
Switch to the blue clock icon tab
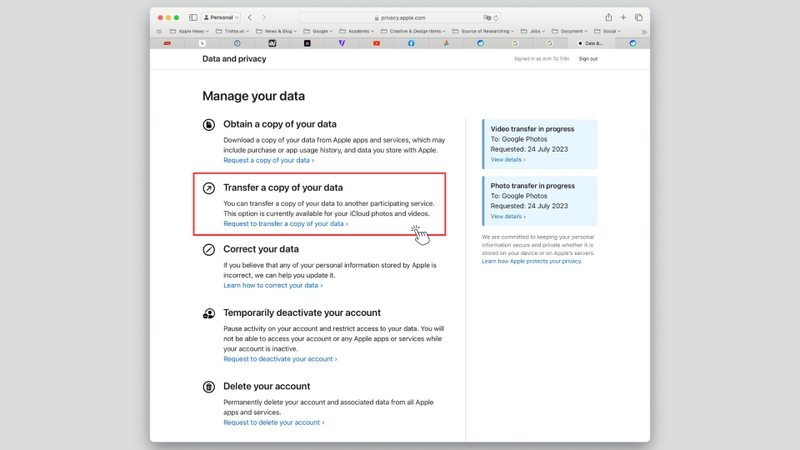tap(237, 43)
